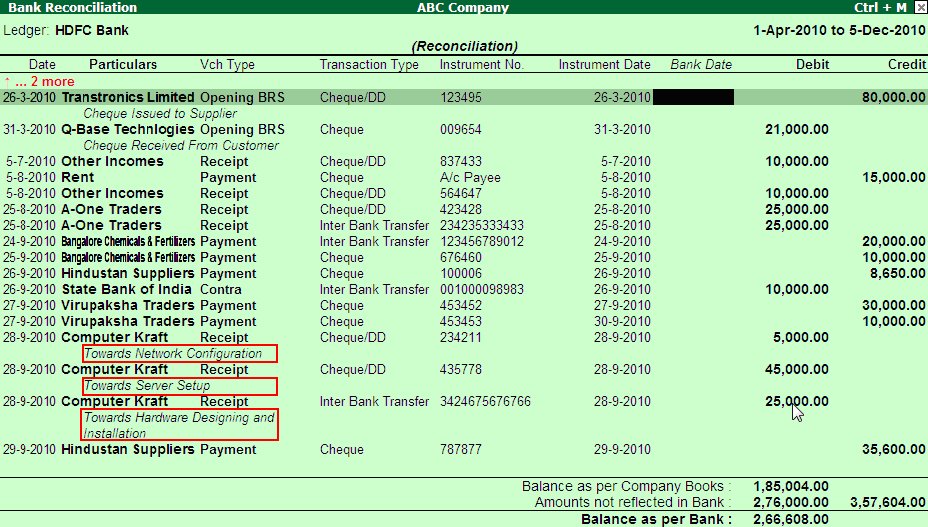Click Balance as per Company Books value
The image size is (928, 527).
coord(791,486)
